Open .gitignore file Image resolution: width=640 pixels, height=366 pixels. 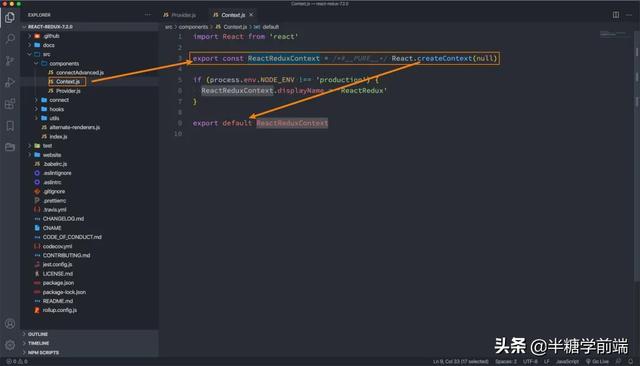[89, 191]
